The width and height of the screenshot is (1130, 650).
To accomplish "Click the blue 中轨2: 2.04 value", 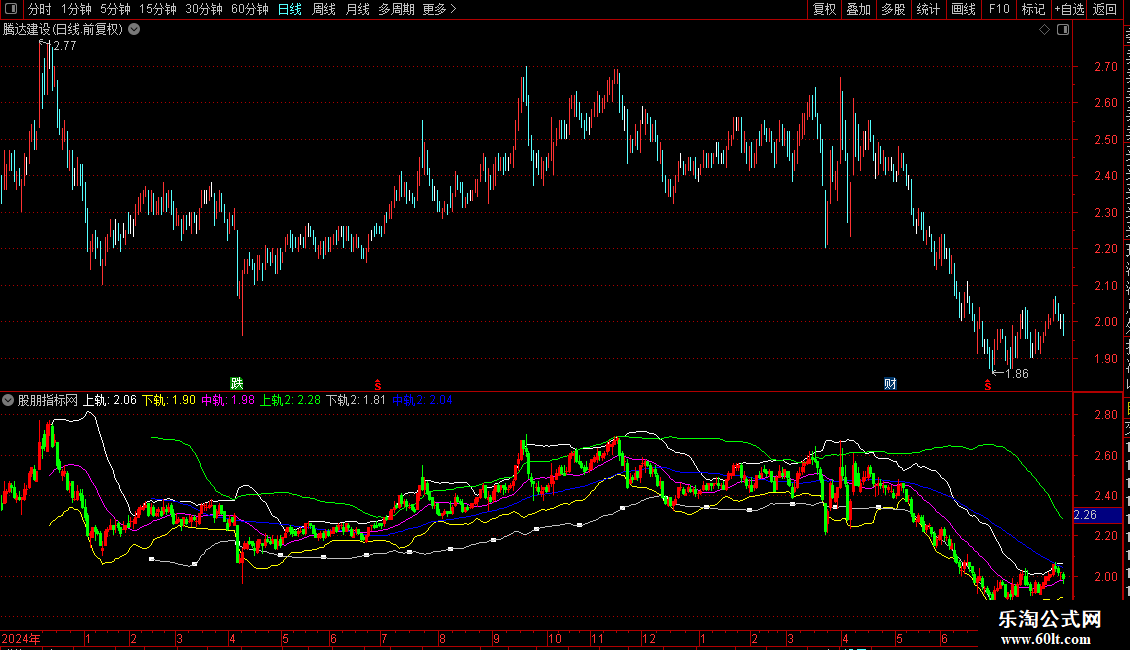I will click(422, 400).
